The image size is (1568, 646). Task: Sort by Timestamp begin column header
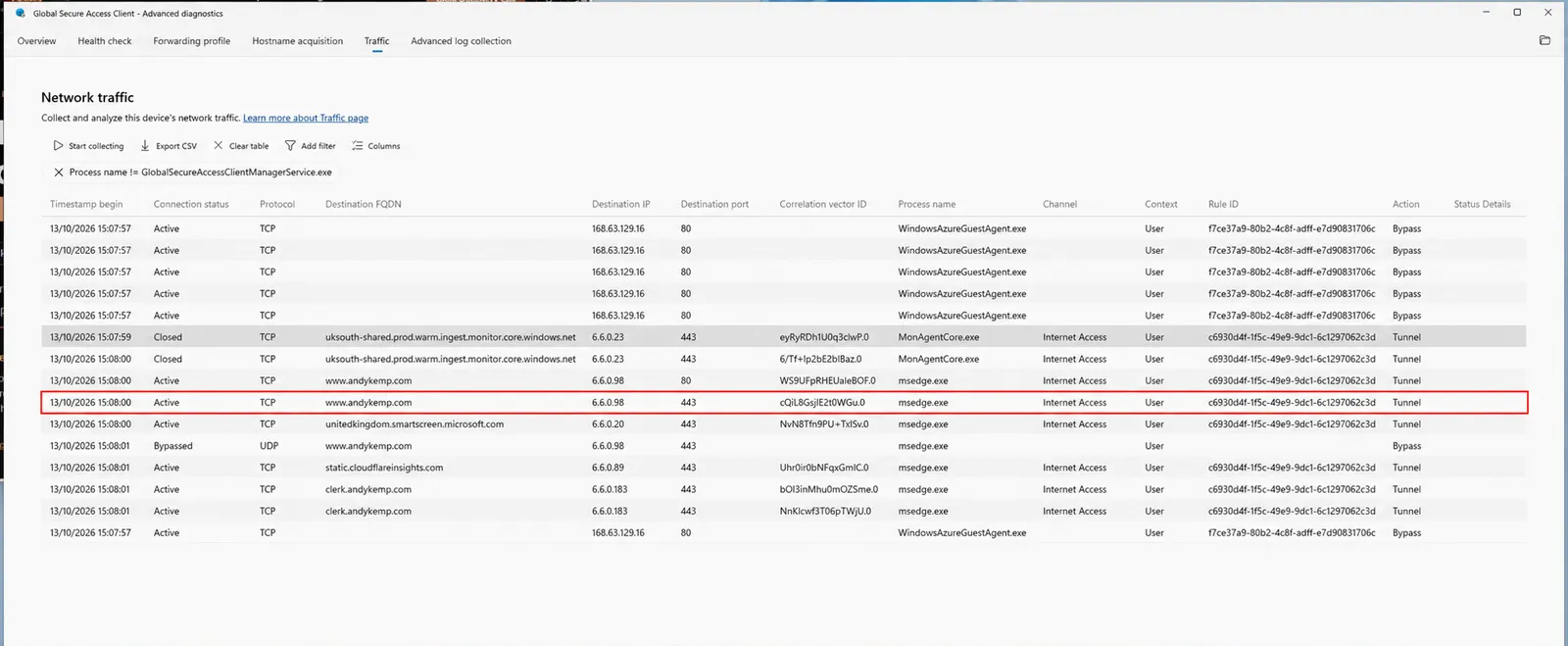[x=86, y=204]
